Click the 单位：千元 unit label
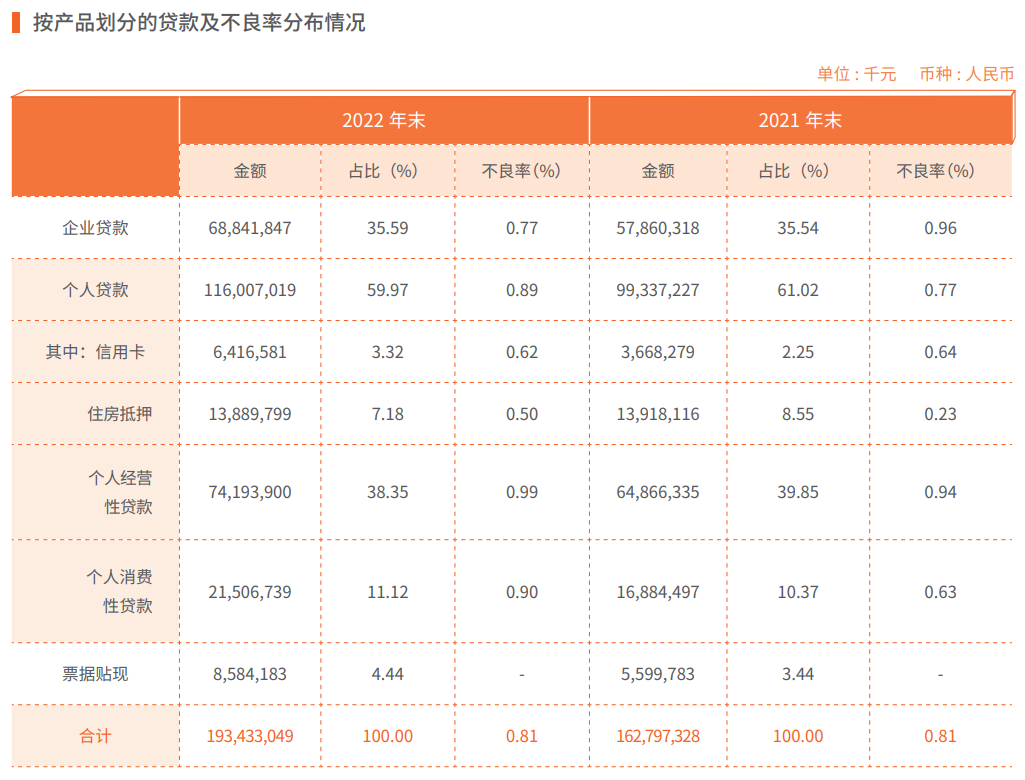 coord(856,74)
